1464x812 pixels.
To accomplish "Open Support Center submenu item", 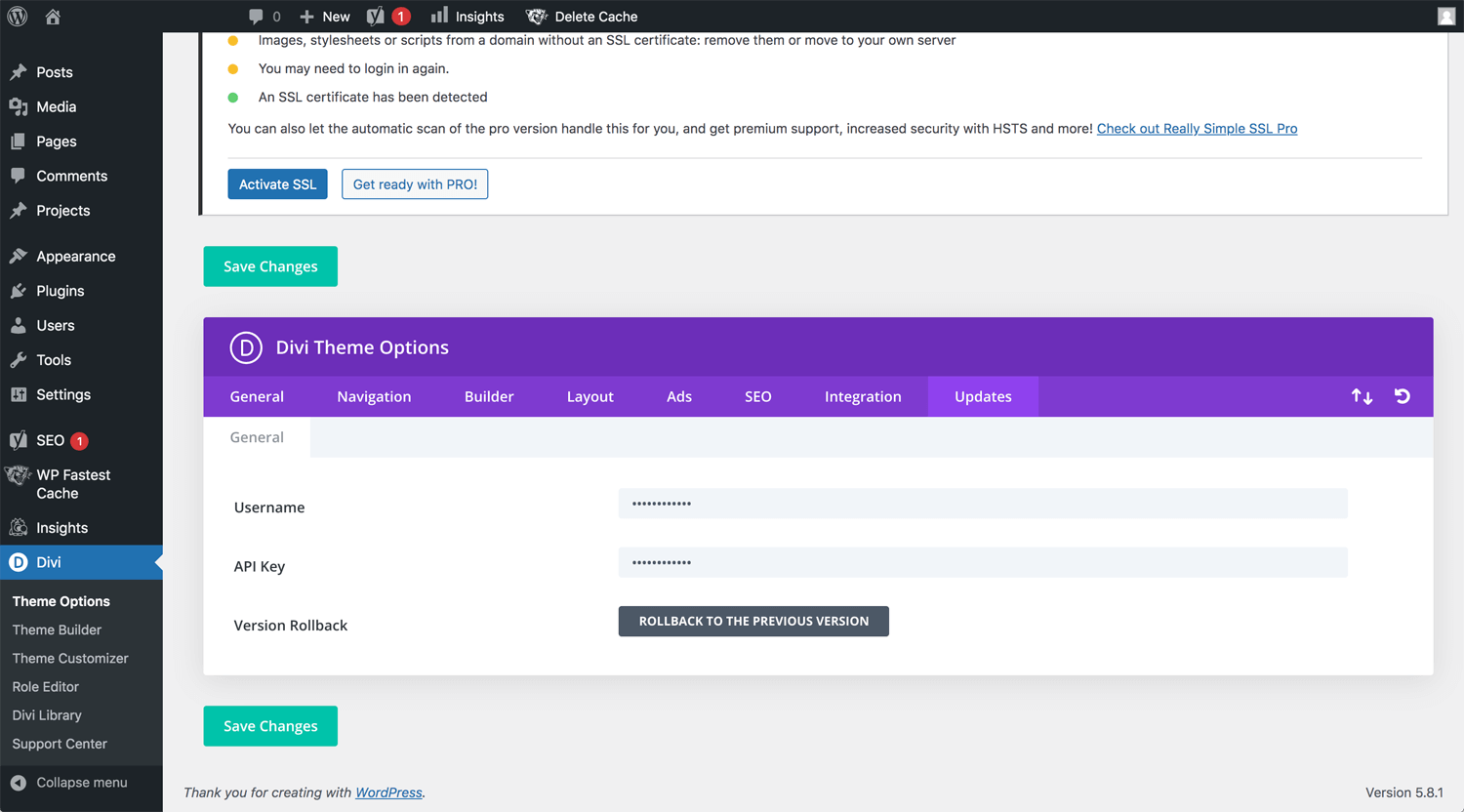I will coord(60,744).
